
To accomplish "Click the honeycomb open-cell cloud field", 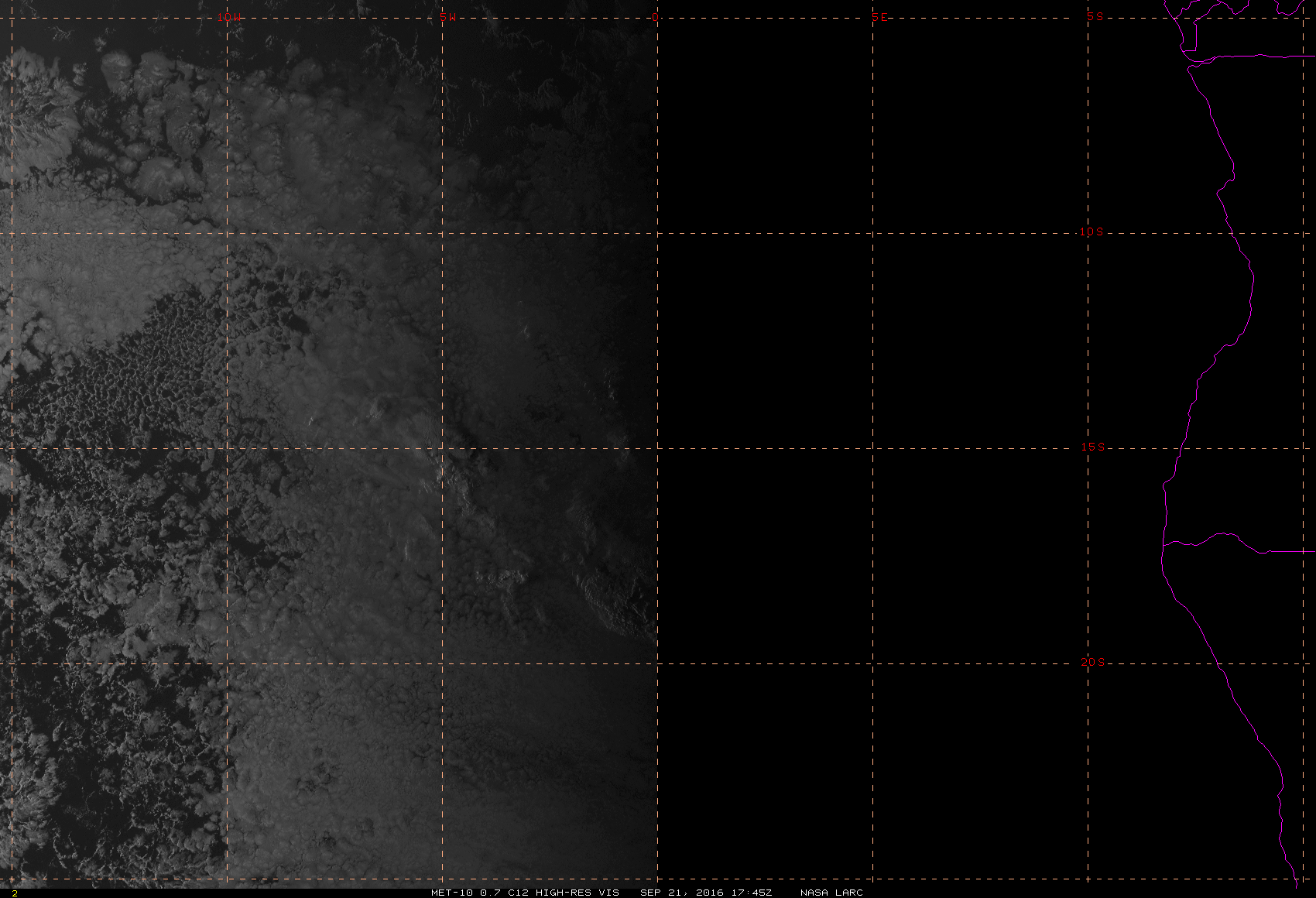I will (132, 387).
